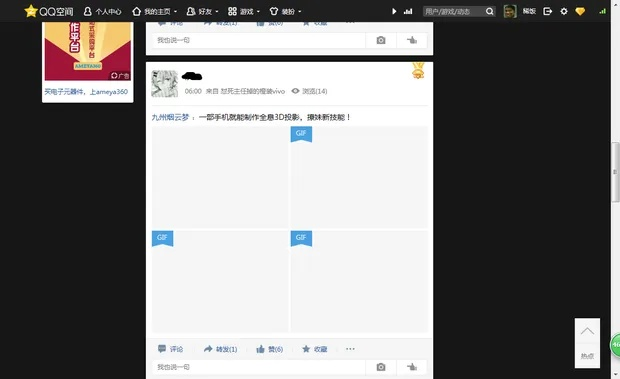Open the top-right GIF image
This screenshot has width=620, height=379.
tap(359, 177)
